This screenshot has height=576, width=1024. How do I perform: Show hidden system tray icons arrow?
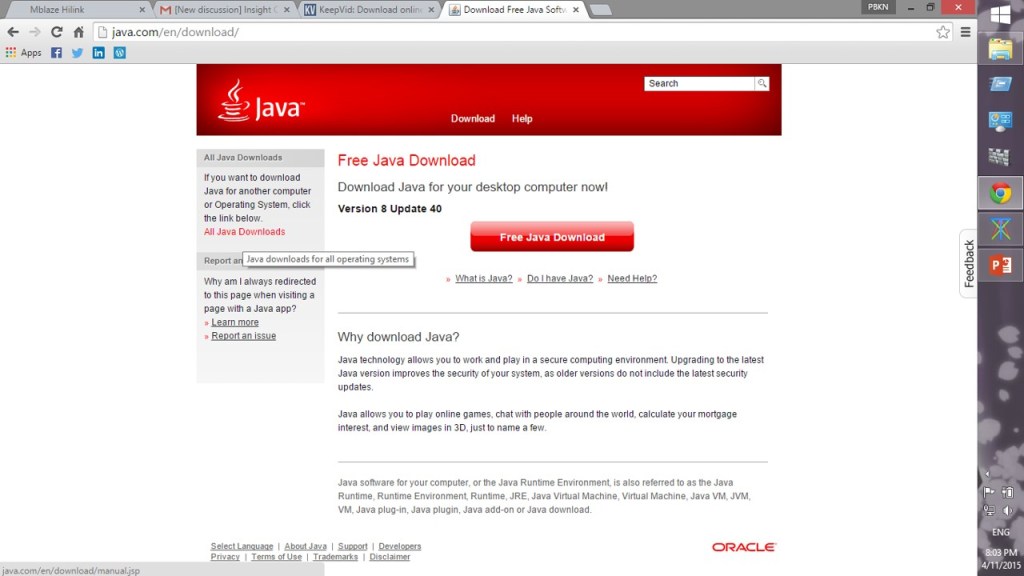[x=988, y=474]
